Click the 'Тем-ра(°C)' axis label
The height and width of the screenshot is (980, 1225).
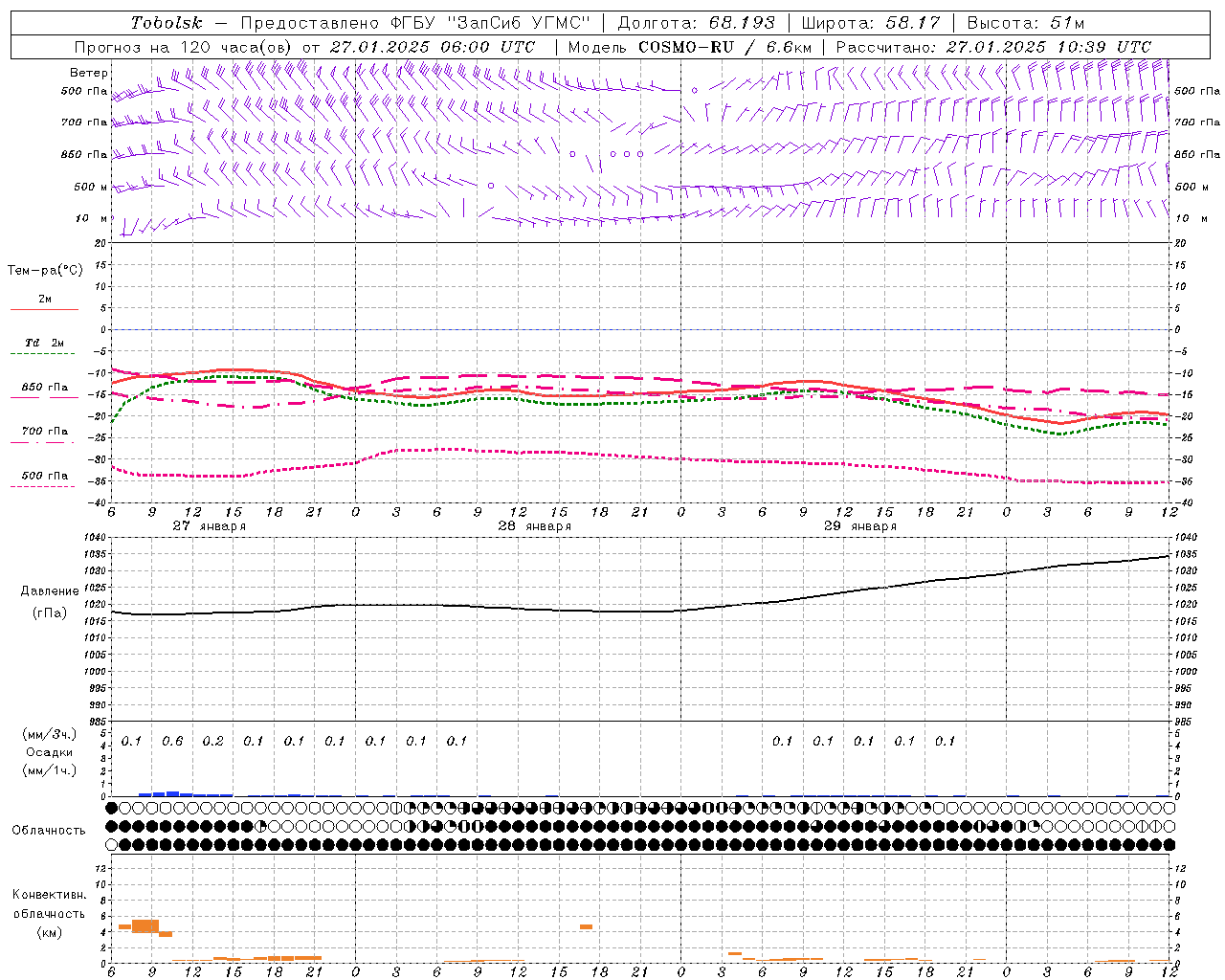click(x=45, y=271)
